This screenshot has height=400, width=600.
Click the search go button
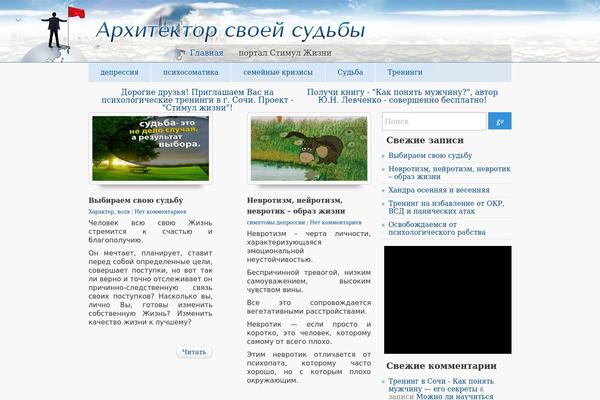pyautogui.click(x=499, y=121)
